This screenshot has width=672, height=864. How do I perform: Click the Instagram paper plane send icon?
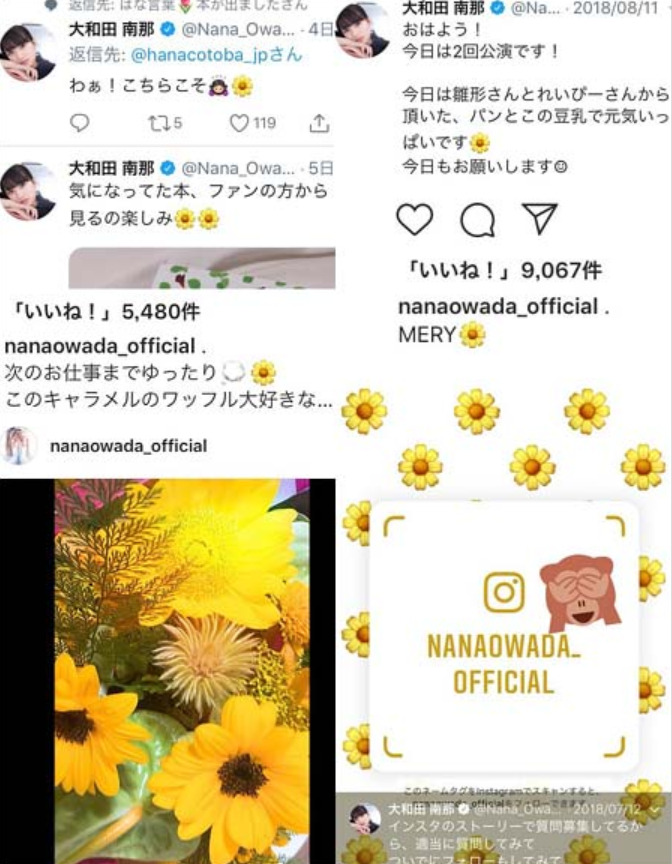pyautogui.click(x=539, y=218)
